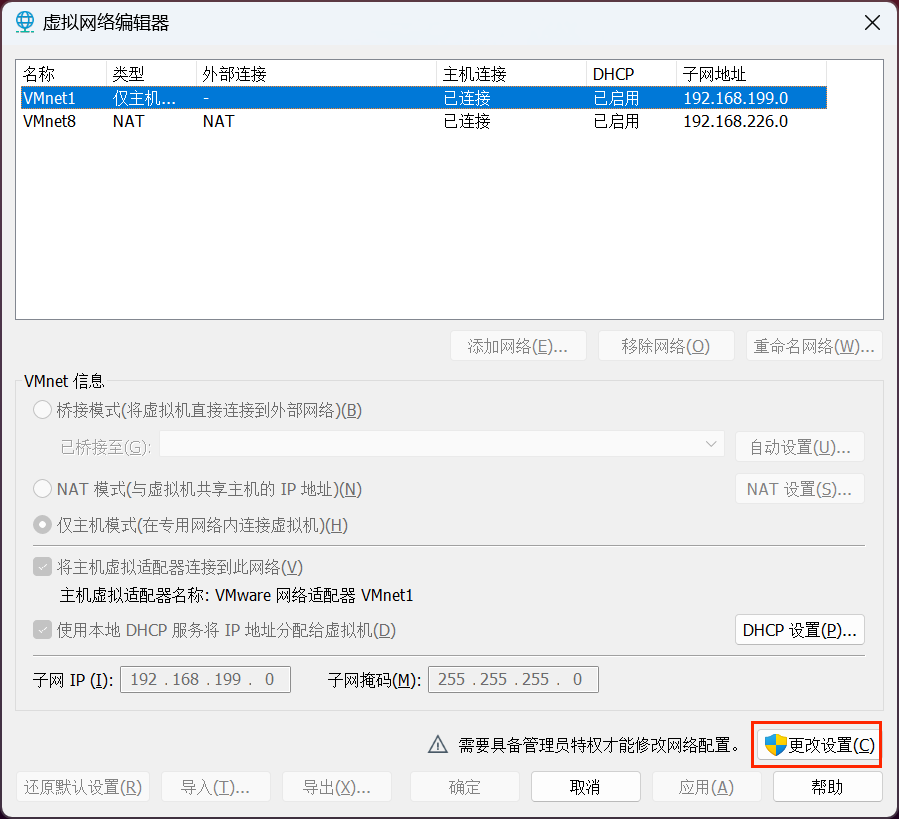This screenshot has height=819, width=899.
Task: Click the 子网地址 column header
Action: (x=750, y=74)
